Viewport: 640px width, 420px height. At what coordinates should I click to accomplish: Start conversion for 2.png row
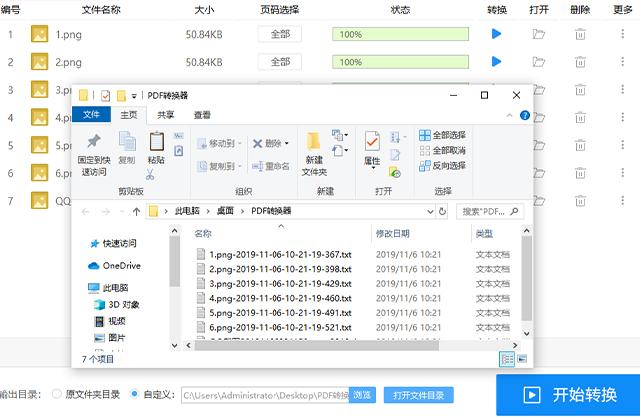(x=496, y=62)
